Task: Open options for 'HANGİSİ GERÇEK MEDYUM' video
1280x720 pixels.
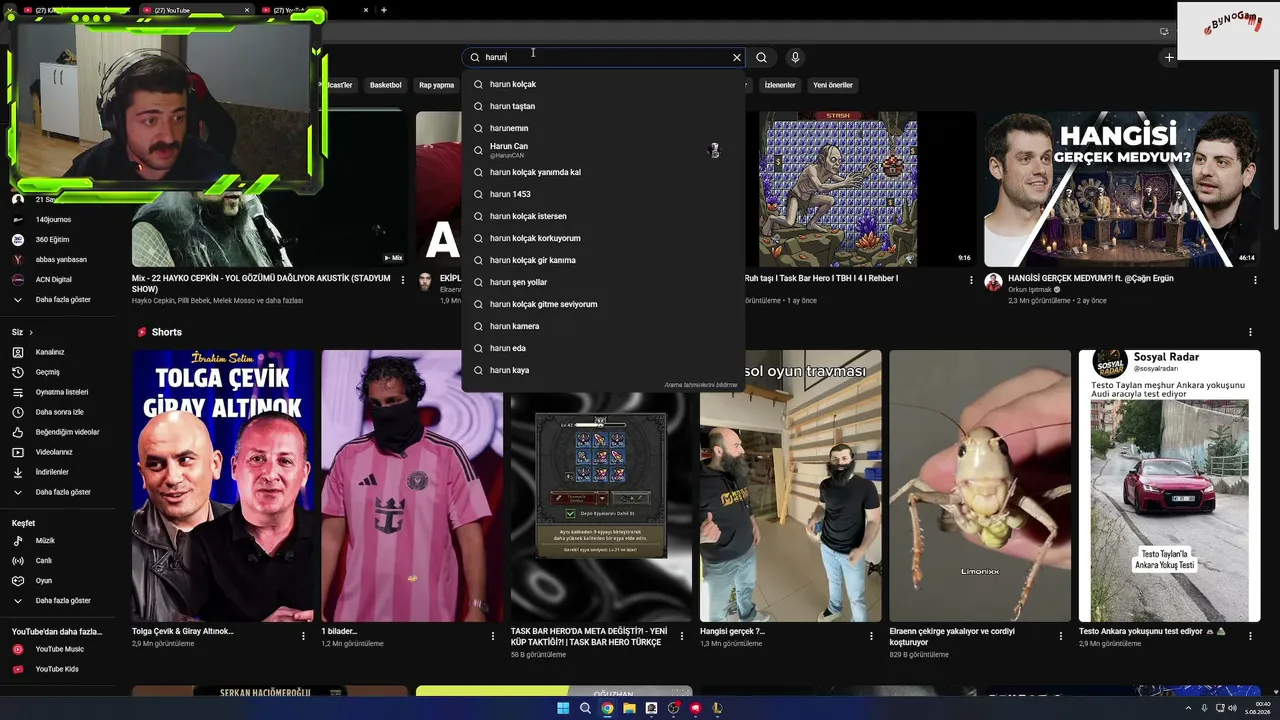Action: click(x=1255, y=281)
